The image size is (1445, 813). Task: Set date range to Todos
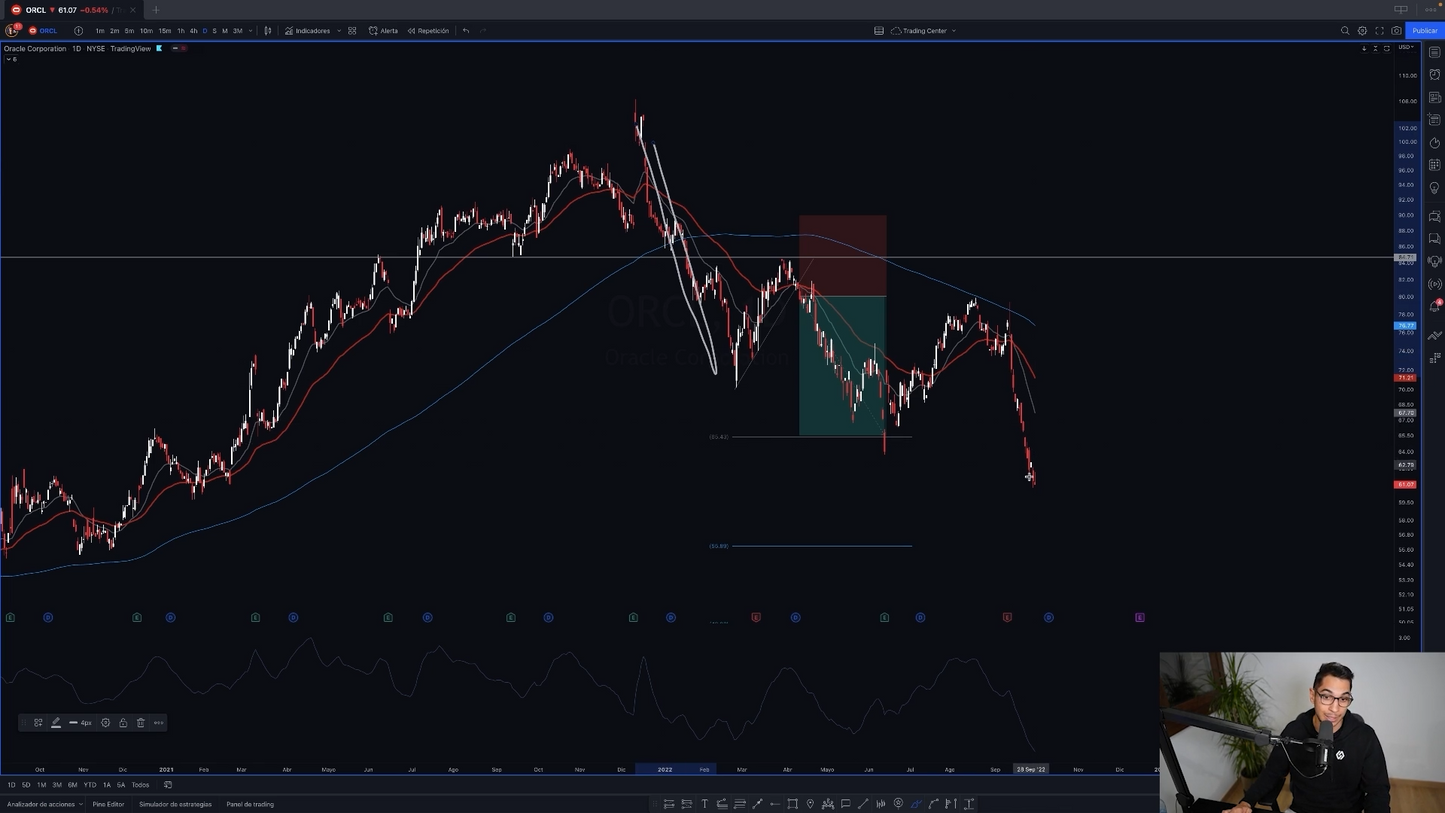[140, 785]
